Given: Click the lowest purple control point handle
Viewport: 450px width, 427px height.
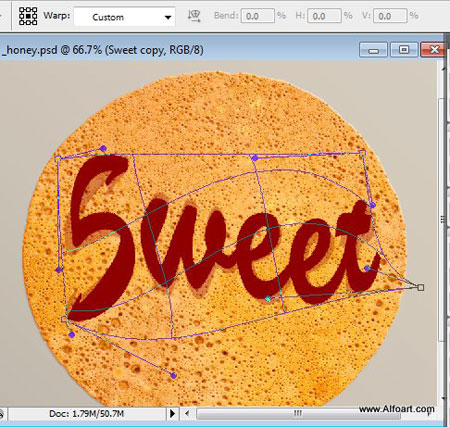Looking at the screenshot, I should 173,376.
